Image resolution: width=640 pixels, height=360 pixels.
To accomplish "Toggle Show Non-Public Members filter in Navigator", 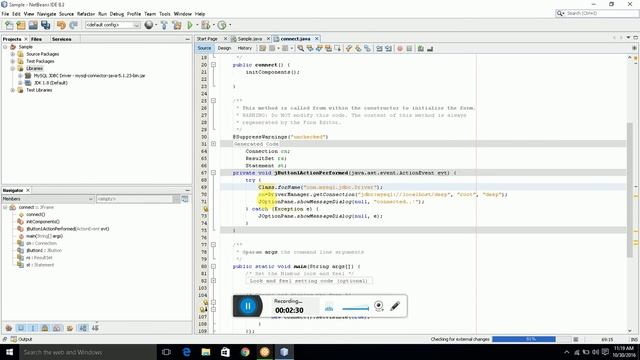I will click(x=45, y=328).
